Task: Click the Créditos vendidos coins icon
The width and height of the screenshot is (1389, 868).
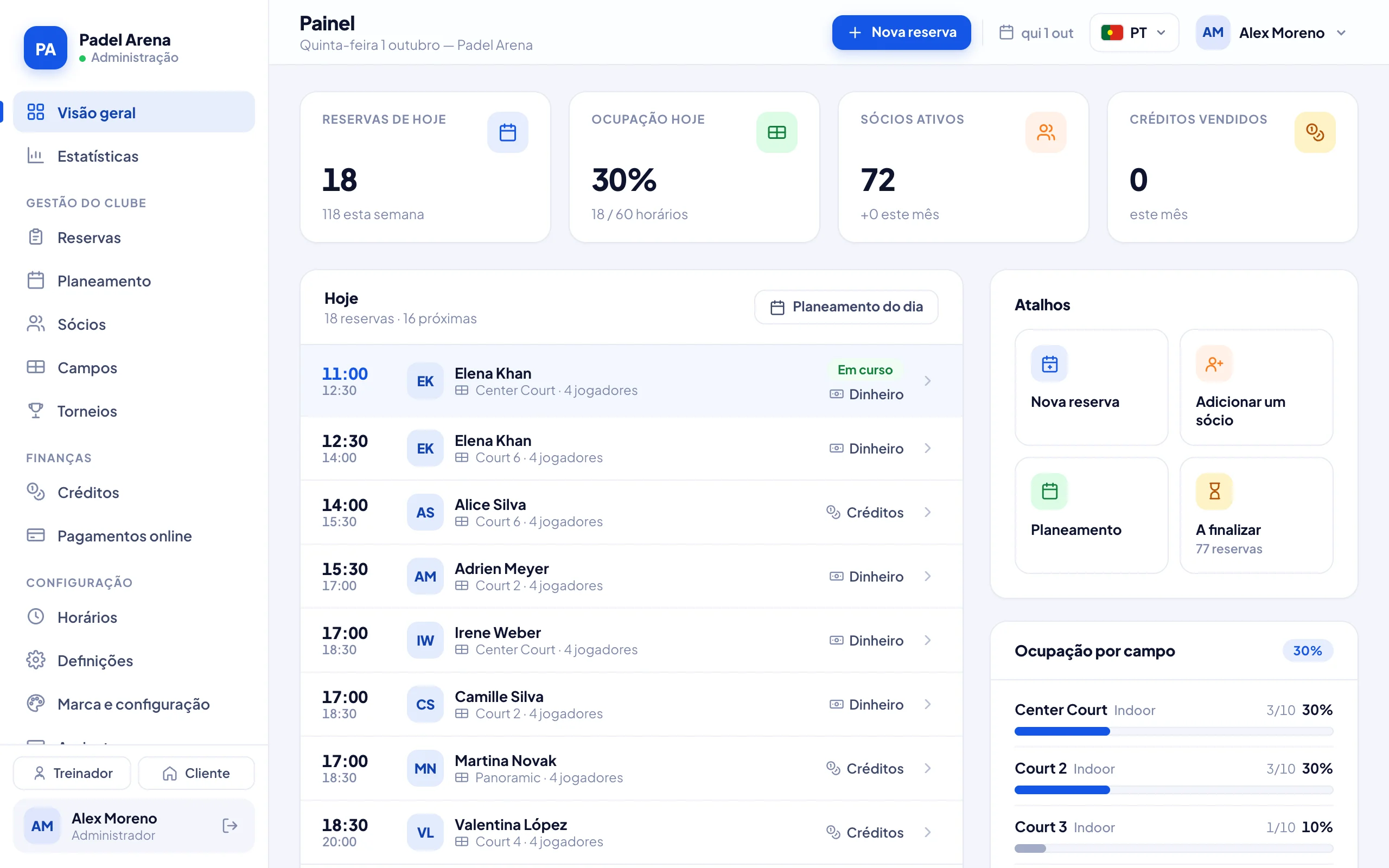Action: click(1315, 132)
